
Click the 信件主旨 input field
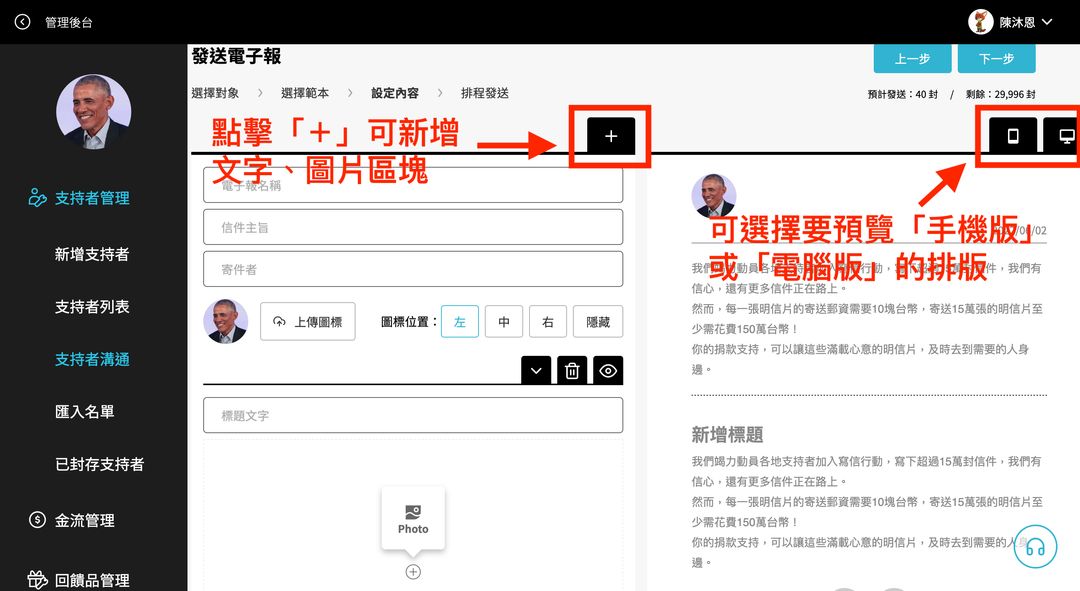click(x=413, y=227)
